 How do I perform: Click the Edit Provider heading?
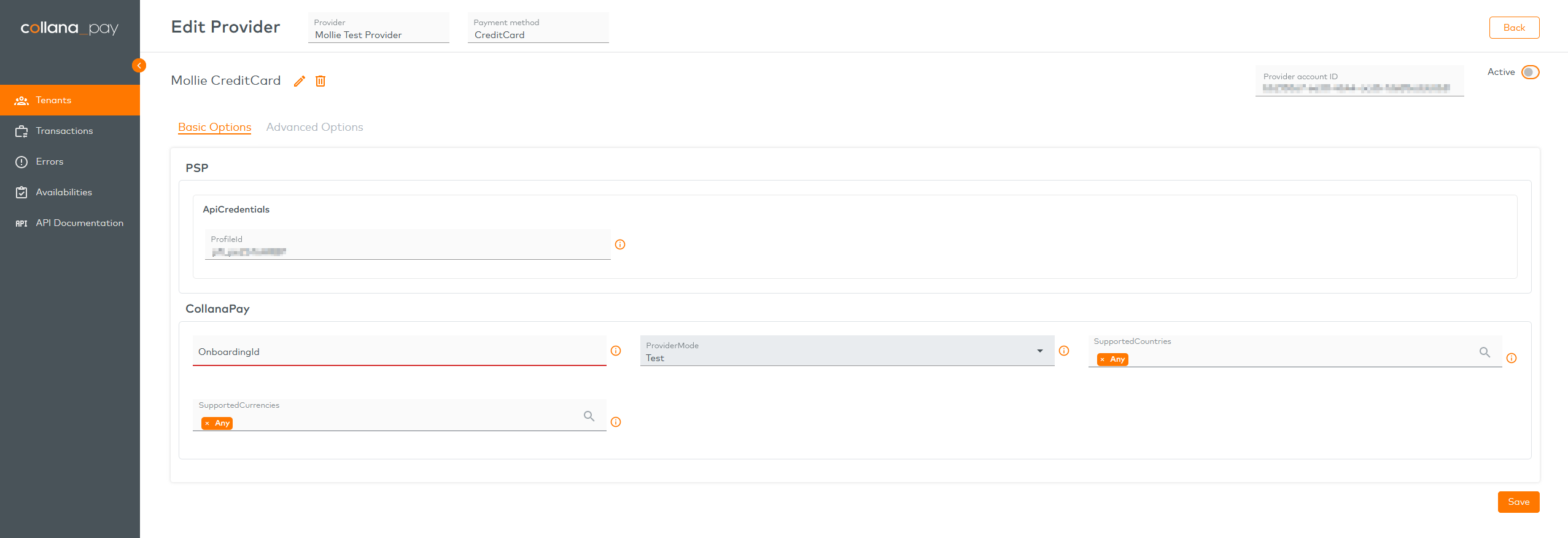(x=225, y=27)
